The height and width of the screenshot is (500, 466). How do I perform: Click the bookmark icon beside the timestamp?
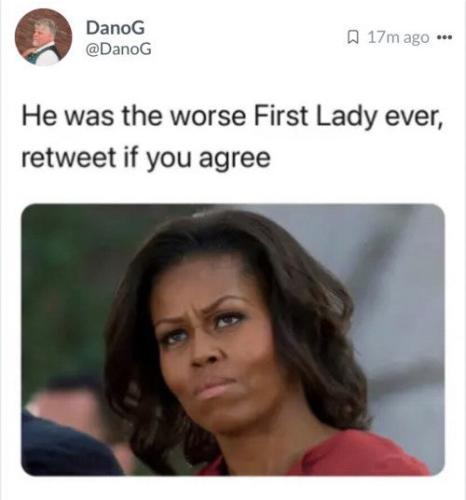click(x=353, y=37)
